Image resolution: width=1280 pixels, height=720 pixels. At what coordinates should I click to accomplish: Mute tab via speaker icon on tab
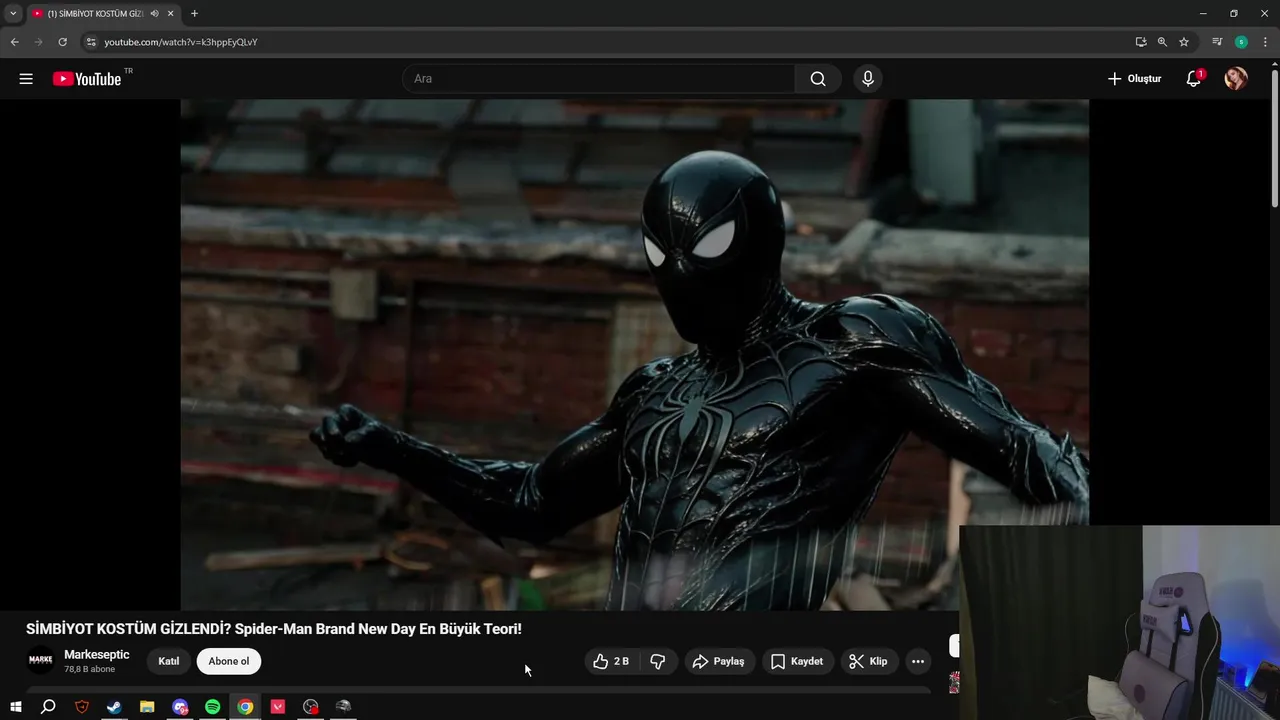[x=155, y=14]
